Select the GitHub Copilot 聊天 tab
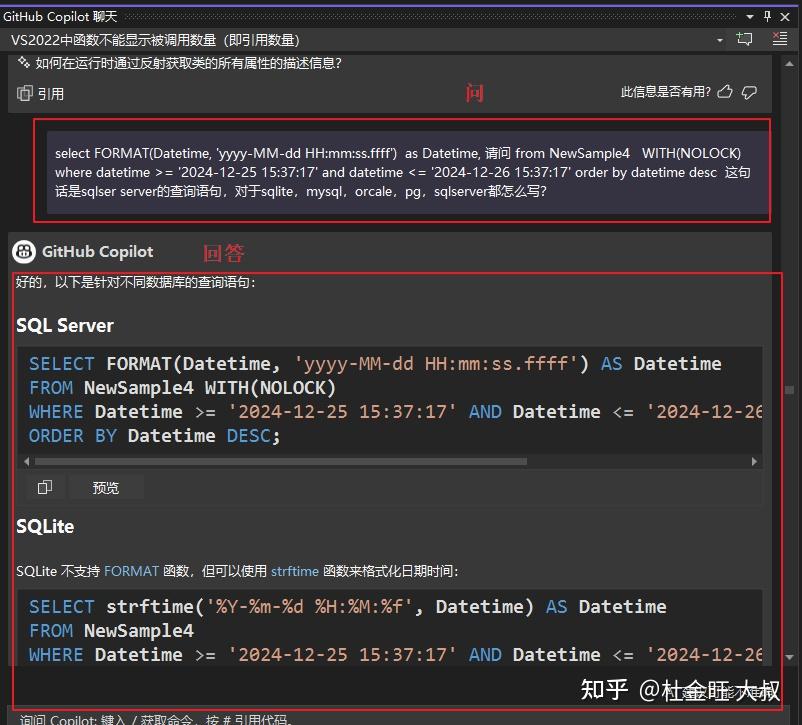 tap(60, 15)
